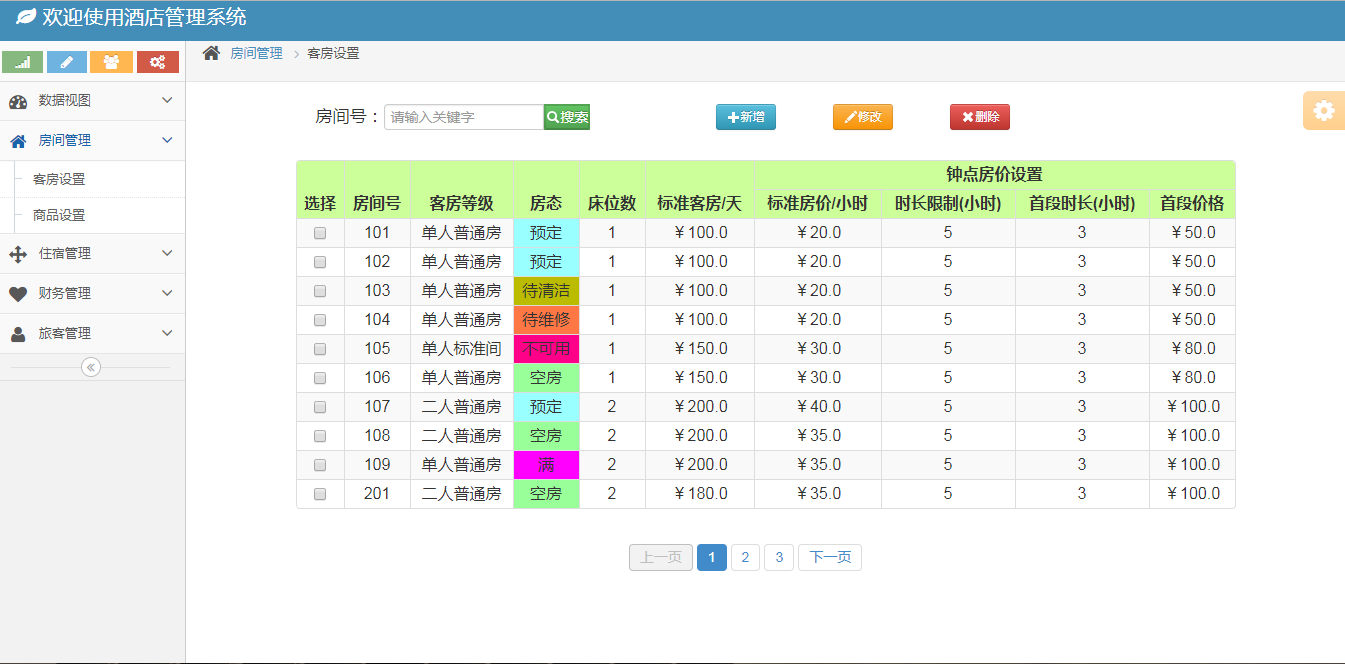
Task: Click the 首段价格 column header
Action: (1192, 204)
